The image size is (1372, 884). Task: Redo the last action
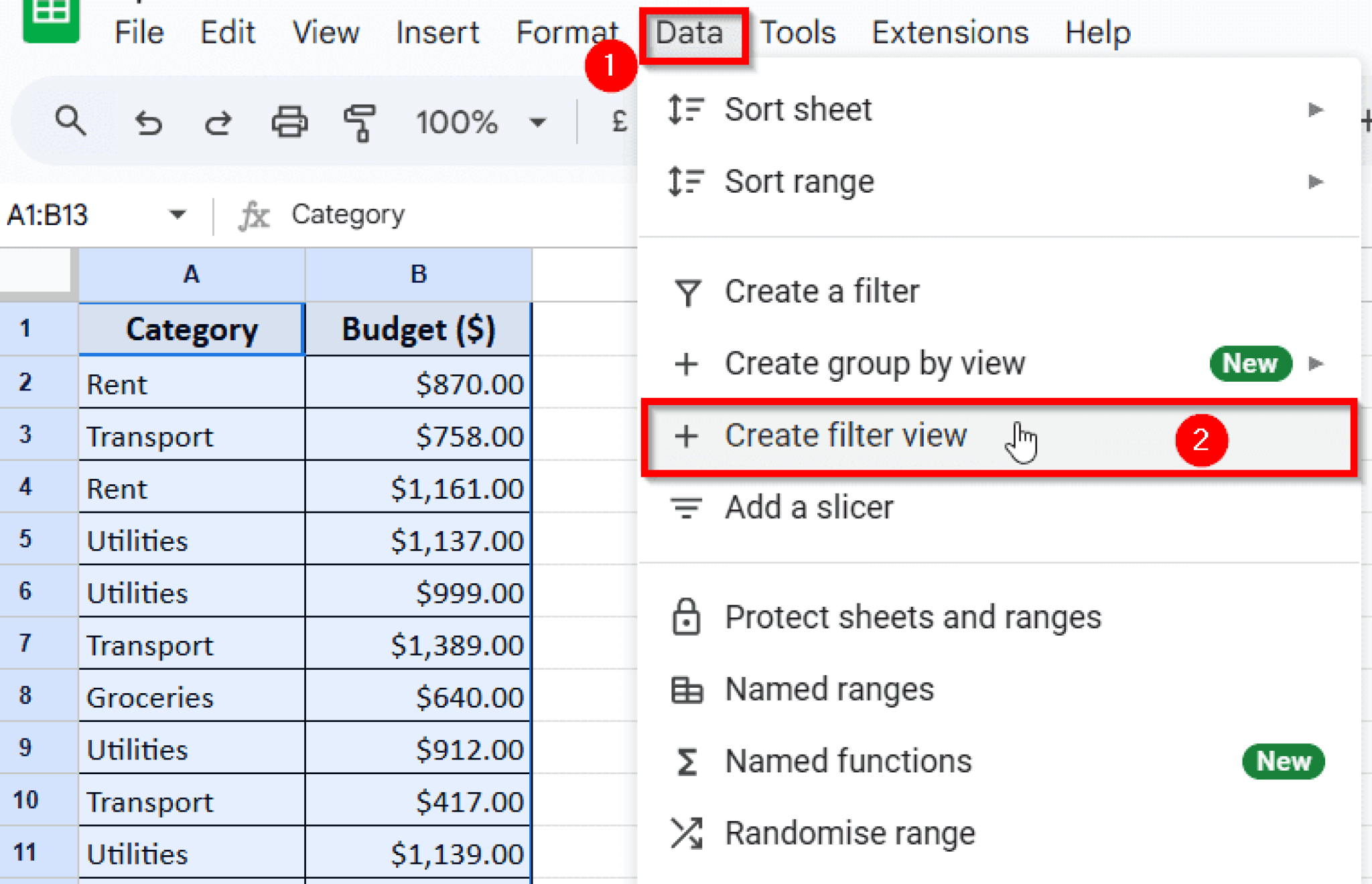218,123
